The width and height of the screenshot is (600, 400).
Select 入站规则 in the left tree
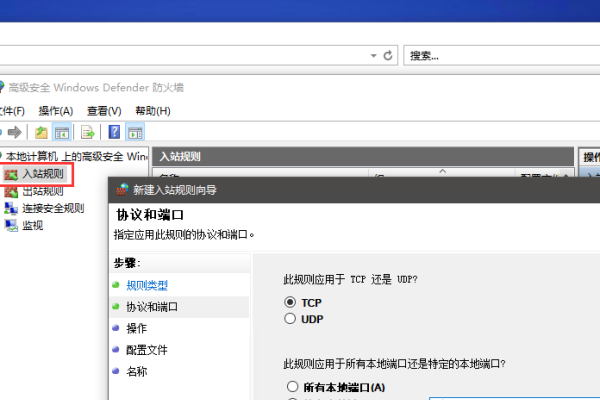click(x=41, y=174)
